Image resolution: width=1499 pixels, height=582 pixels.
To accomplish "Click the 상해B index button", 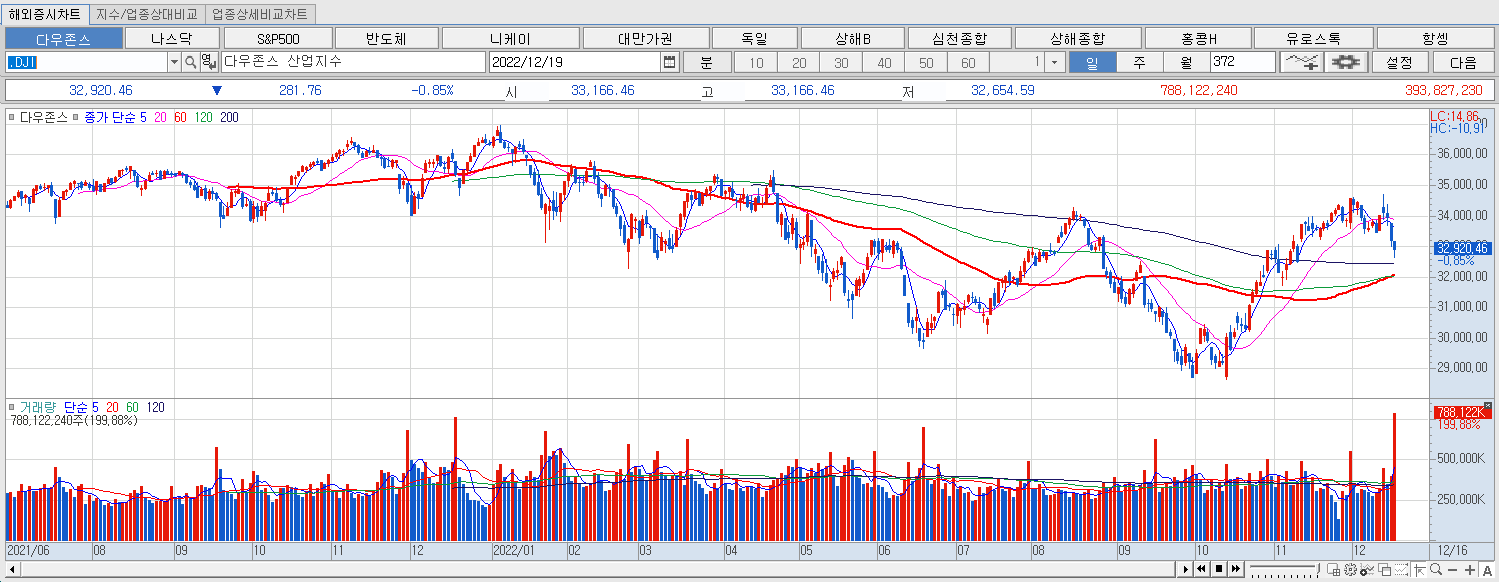I will pos(852,38).
